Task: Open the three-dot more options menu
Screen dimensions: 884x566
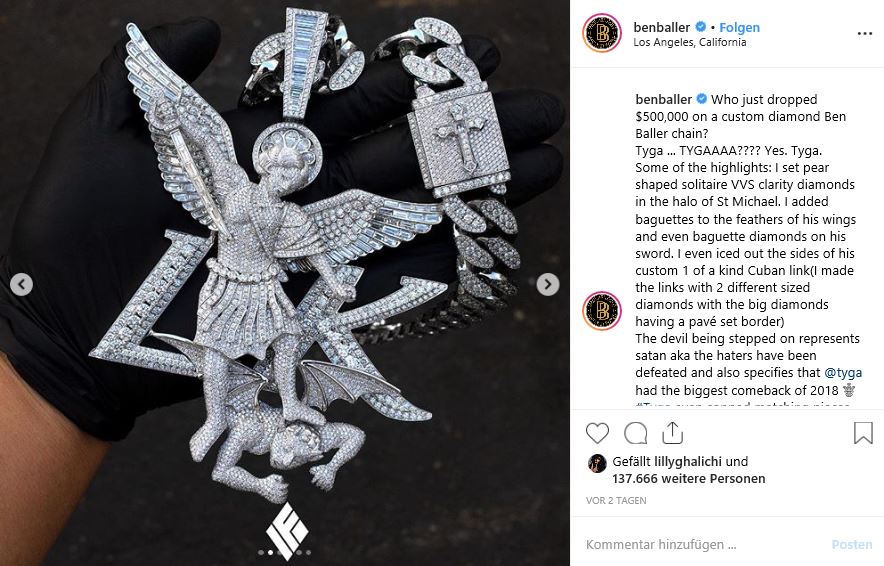Action: 864,34
